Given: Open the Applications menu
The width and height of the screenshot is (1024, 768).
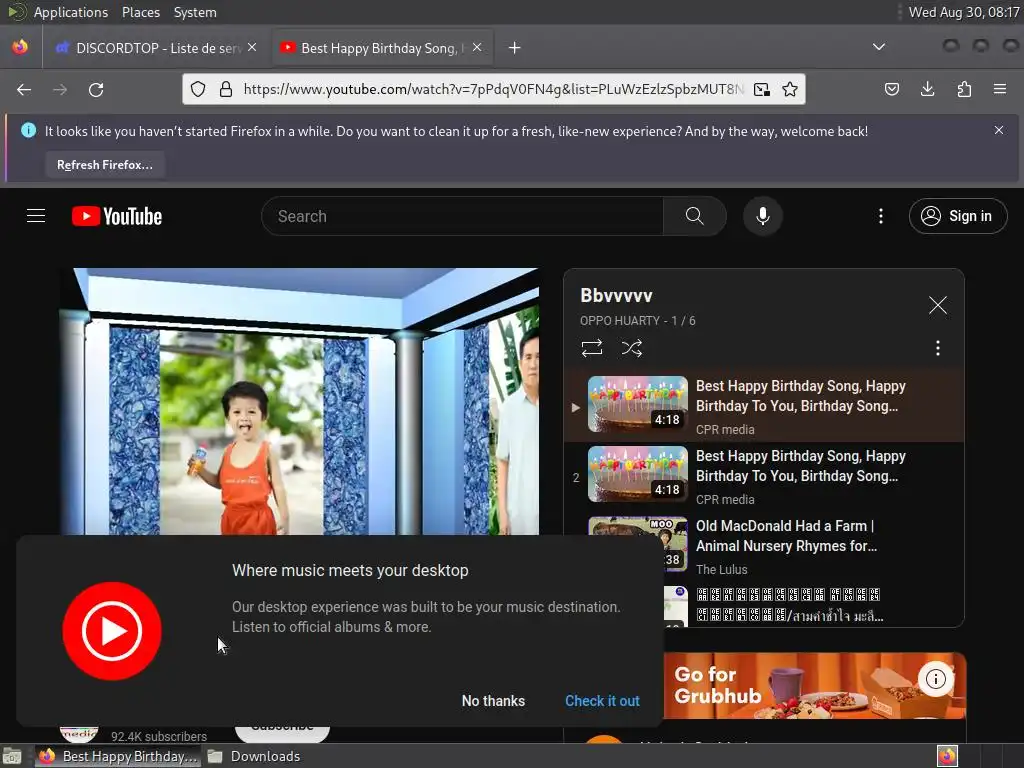Looking at the screenshot, I should coord(71,12).
